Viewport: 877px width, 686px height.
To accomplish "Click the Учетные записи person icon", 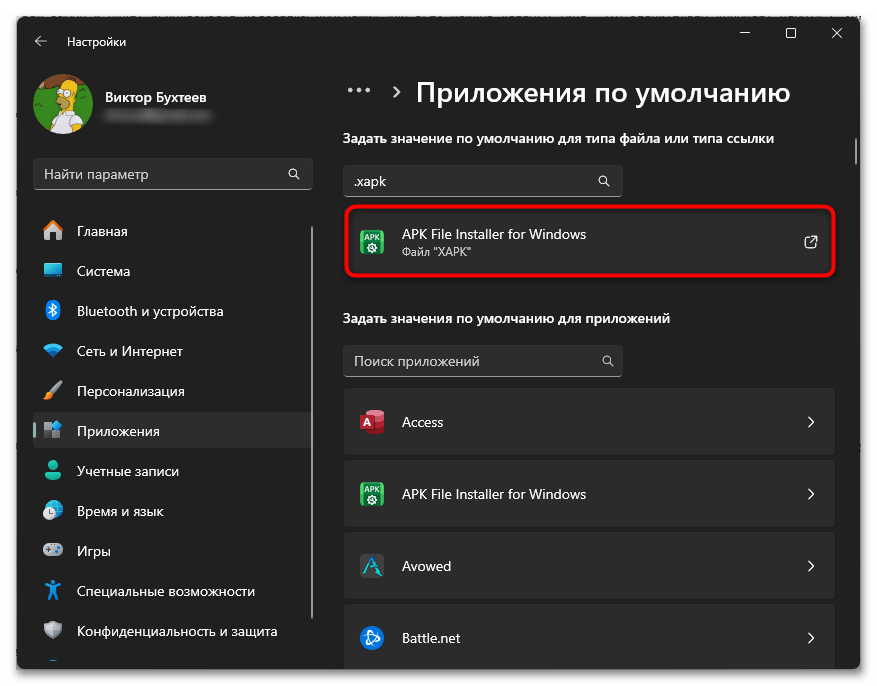I will tap(53, 471).
